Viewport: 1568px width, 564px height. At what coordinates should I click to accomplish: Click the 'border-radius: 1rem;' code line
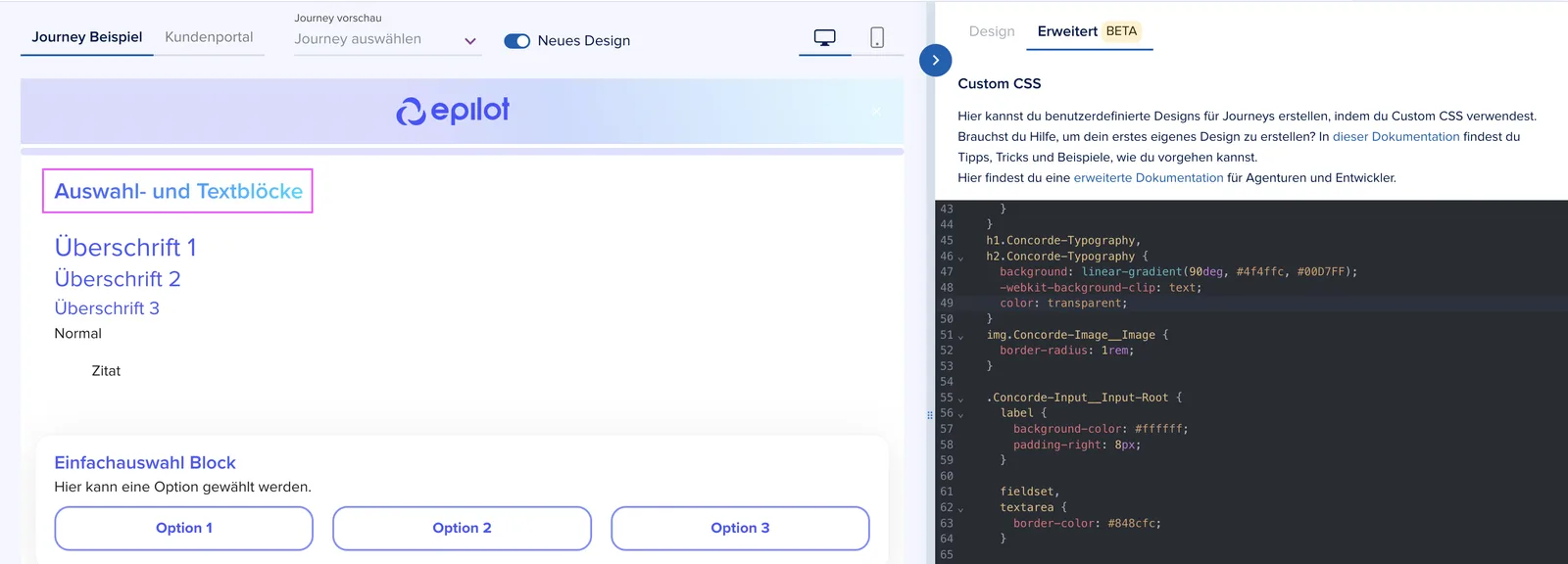pos(1066,351)
